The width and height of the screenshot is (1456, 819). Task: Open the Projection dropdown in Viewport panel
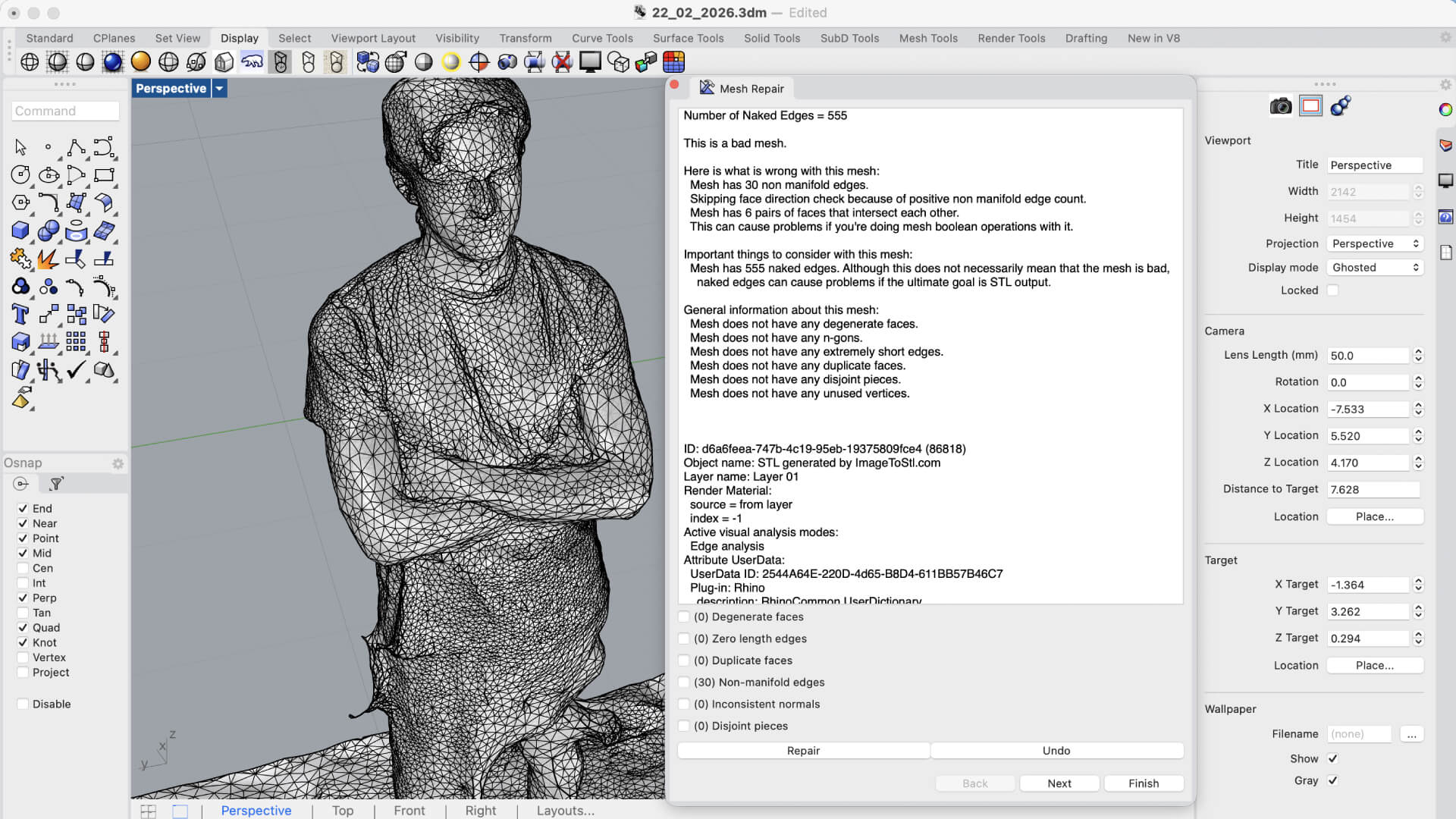coord(1375,243)
